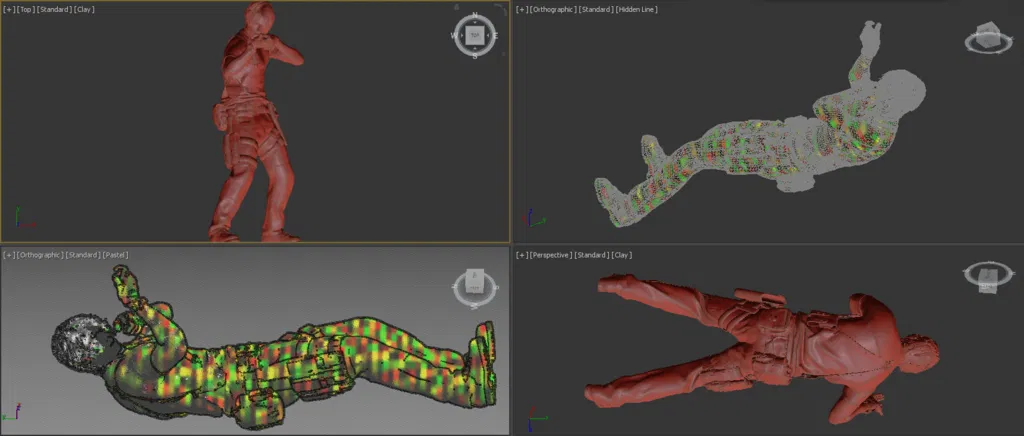
Task: Open the [Standard] menu in the Top viewport
Action: coord(54,10)
